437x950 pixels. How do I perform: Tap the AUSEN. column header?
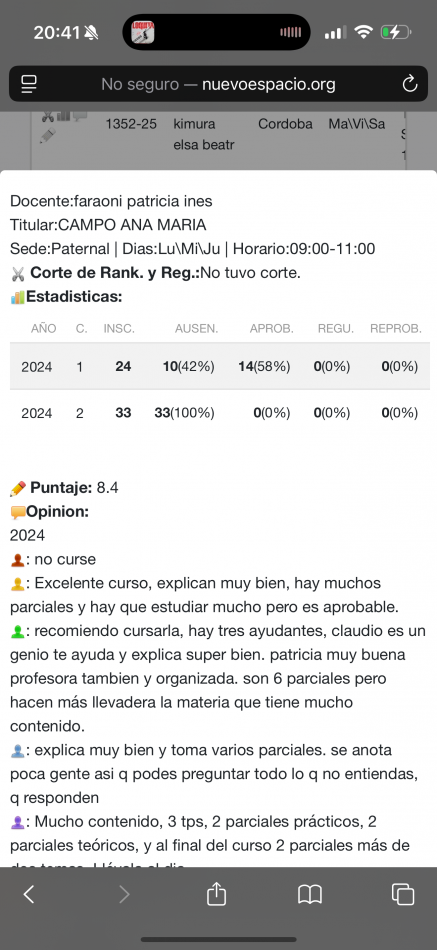point(196,328)
